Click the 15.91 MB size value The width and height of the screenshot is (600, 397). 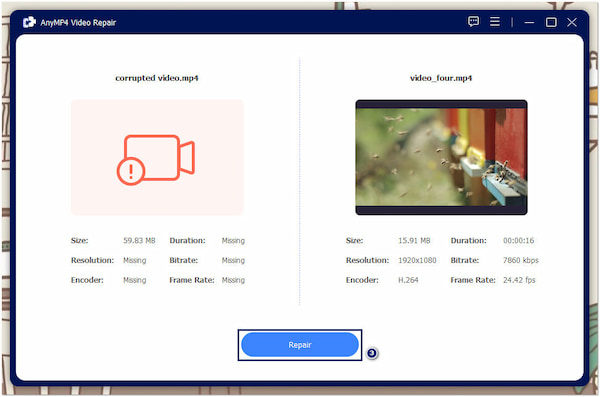pos(414,240)
